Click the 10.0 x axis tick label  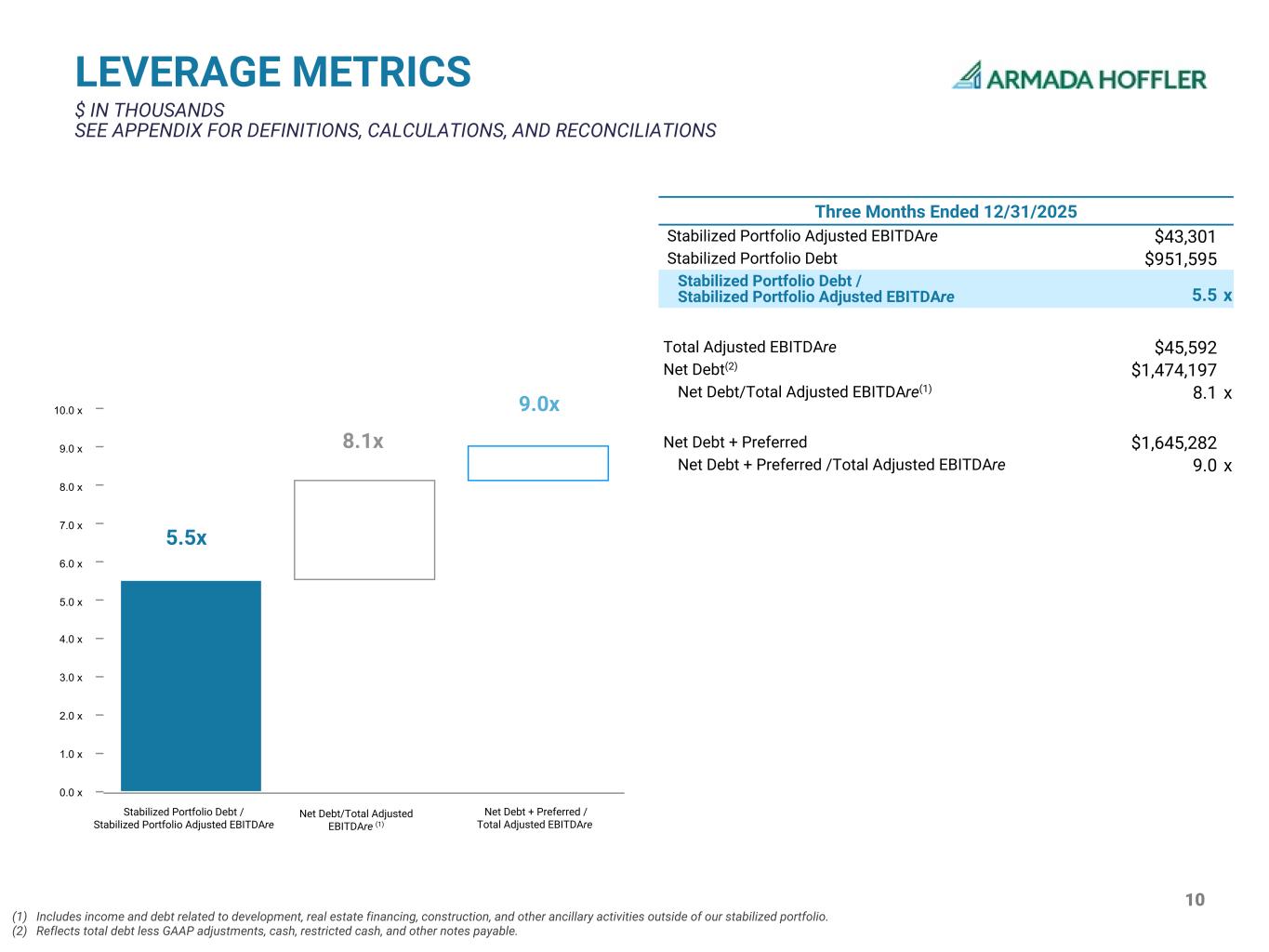68,410
